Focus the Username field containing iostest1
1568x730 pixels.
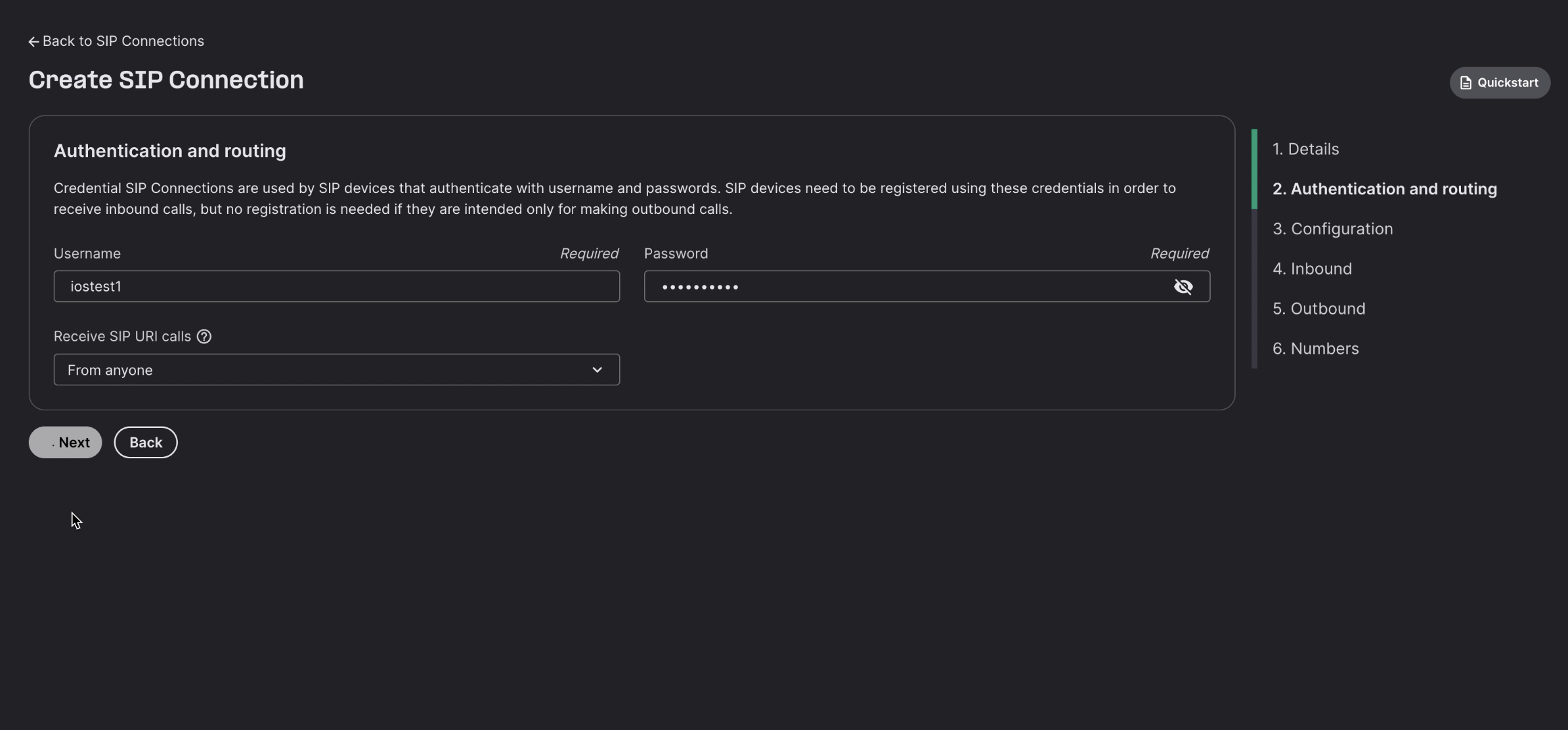click(x=336, y=286)
